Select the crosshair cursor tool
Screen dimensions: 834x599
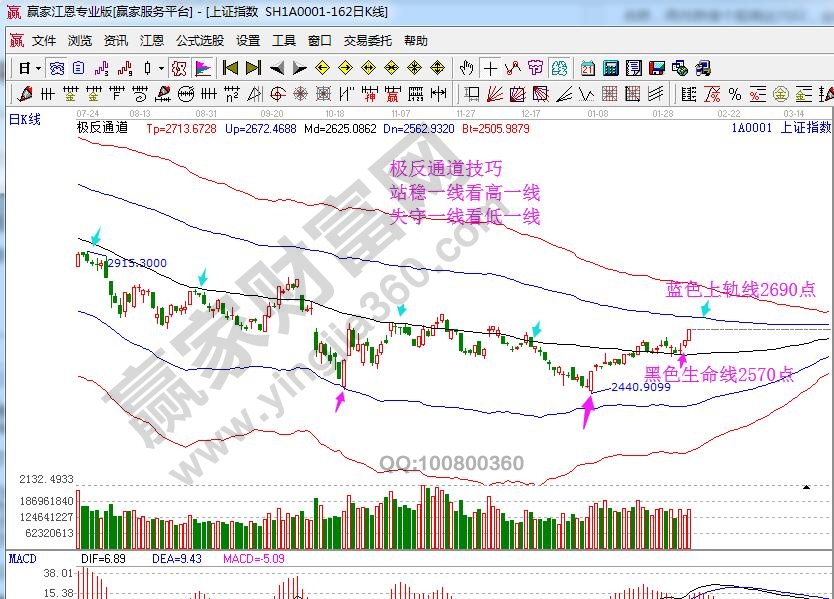490,68
